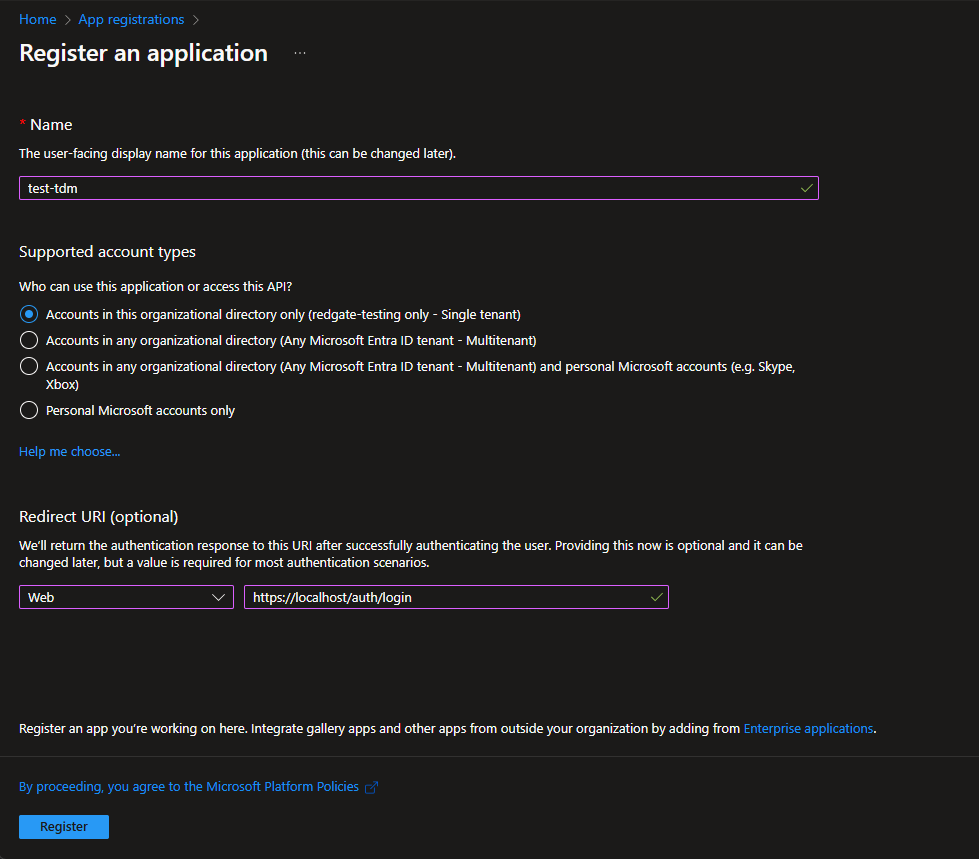Navigate to the Home breadcrumb
The height and width of the screenshot is (859, 979).
pyautogui.click(x=37, y=18)
